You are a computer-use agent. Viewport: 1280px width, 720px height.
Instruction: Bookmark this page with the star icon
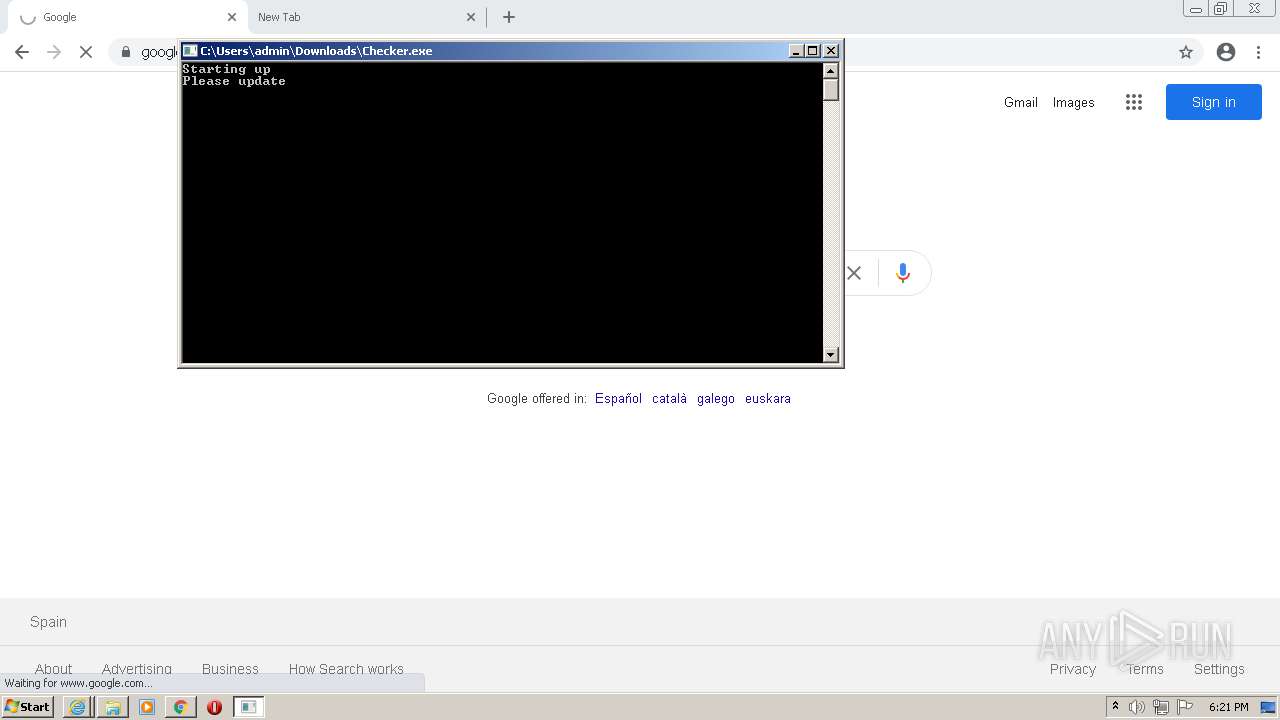coord(1186,52)
